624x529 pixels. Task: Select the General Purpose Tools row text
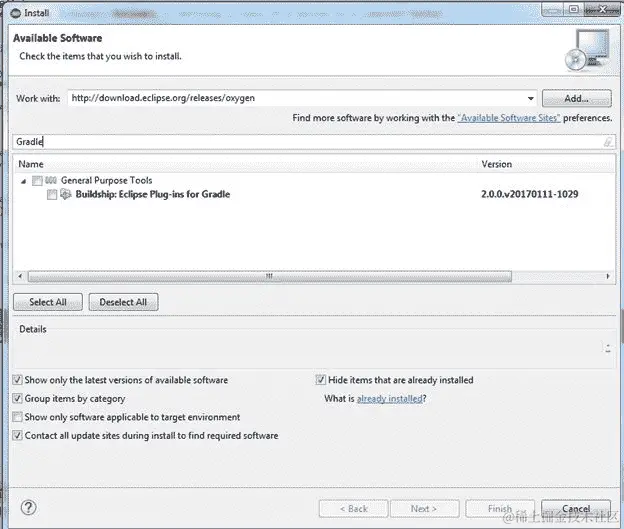point(106,180)
